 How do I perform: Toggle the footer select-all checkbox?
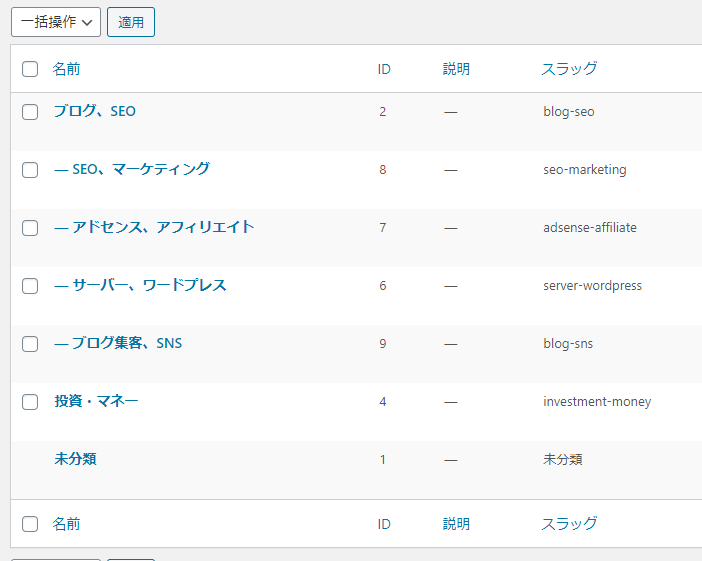30,524
